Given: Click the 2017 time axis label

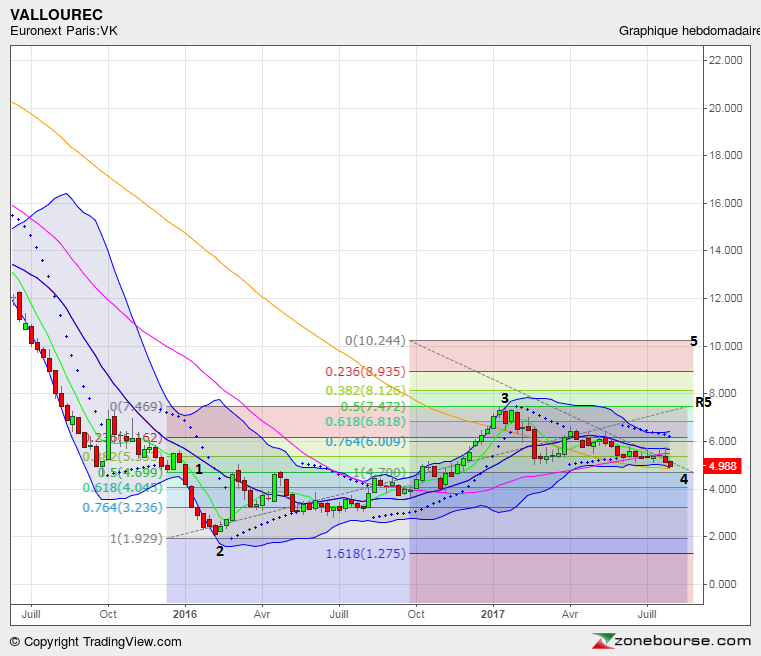Looking at the screenshot, I should (x=493, y=614).
